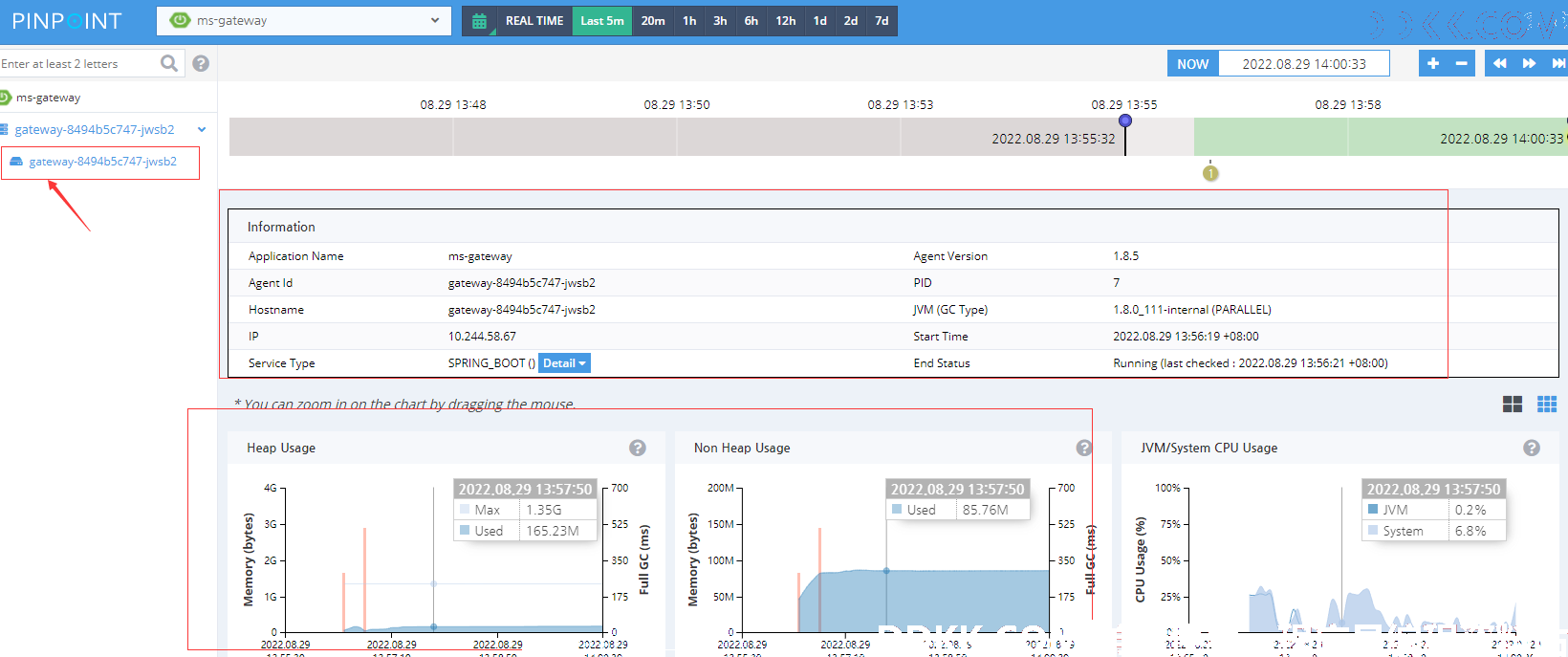Click the PINPOINT logo
This screenshot has width=1568, height=657.
click(67, 21)
